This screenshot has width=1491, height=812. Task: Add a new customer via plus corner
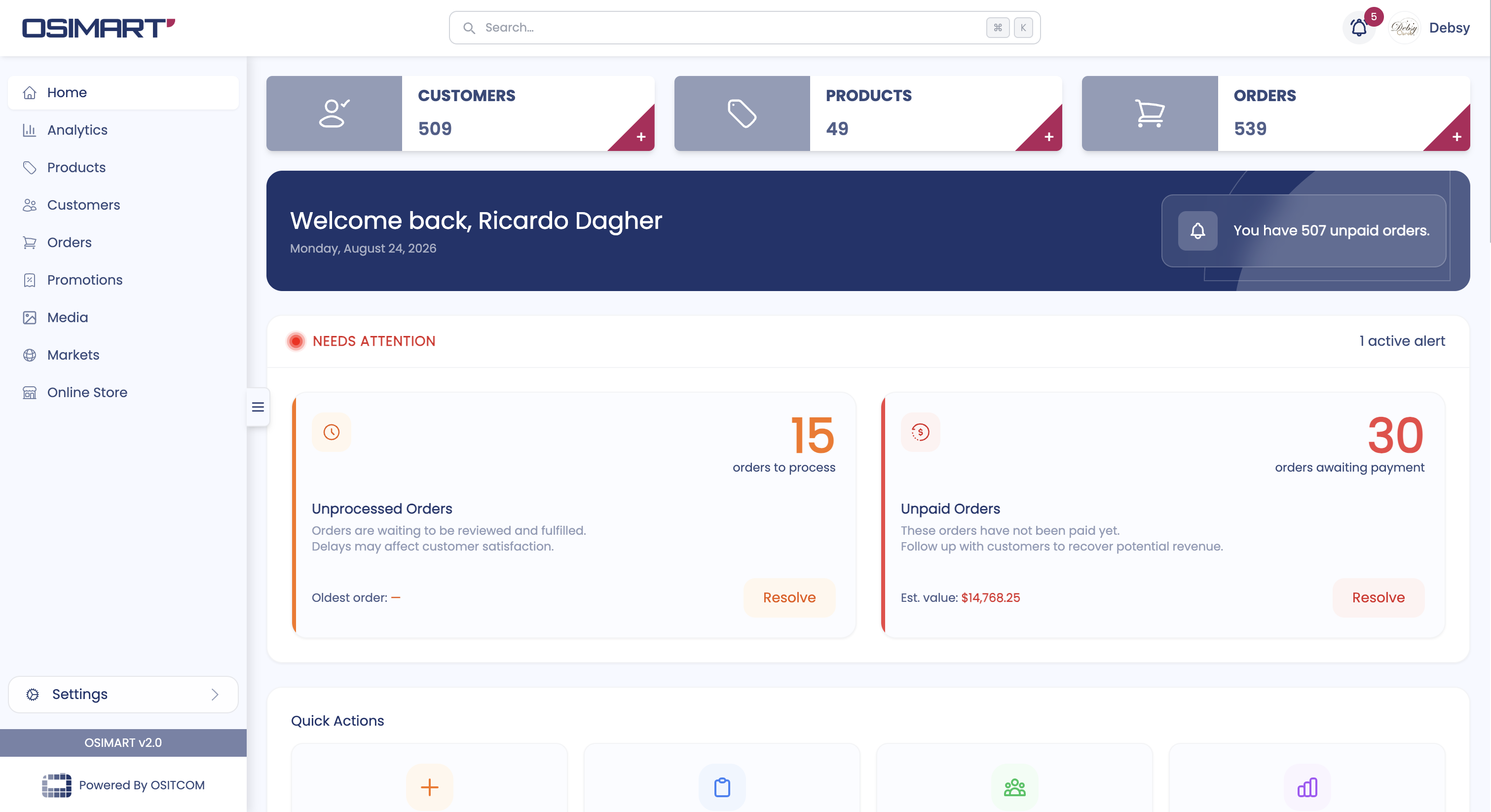pyautogui.click(x=641, y=137)
